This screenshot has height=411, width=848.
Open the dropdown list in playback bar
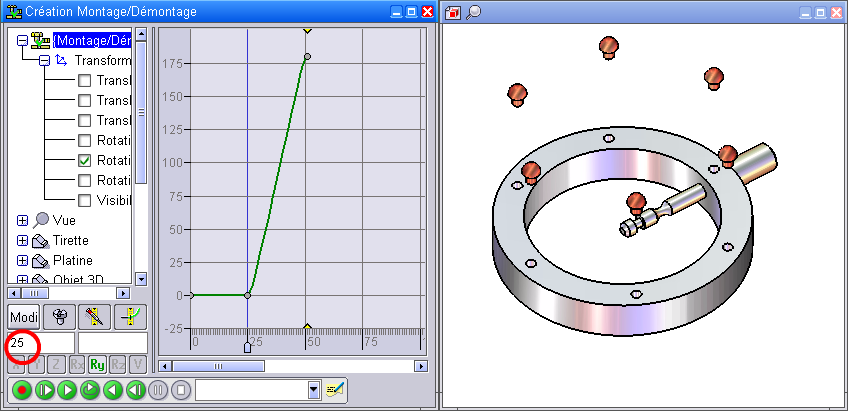313,390
